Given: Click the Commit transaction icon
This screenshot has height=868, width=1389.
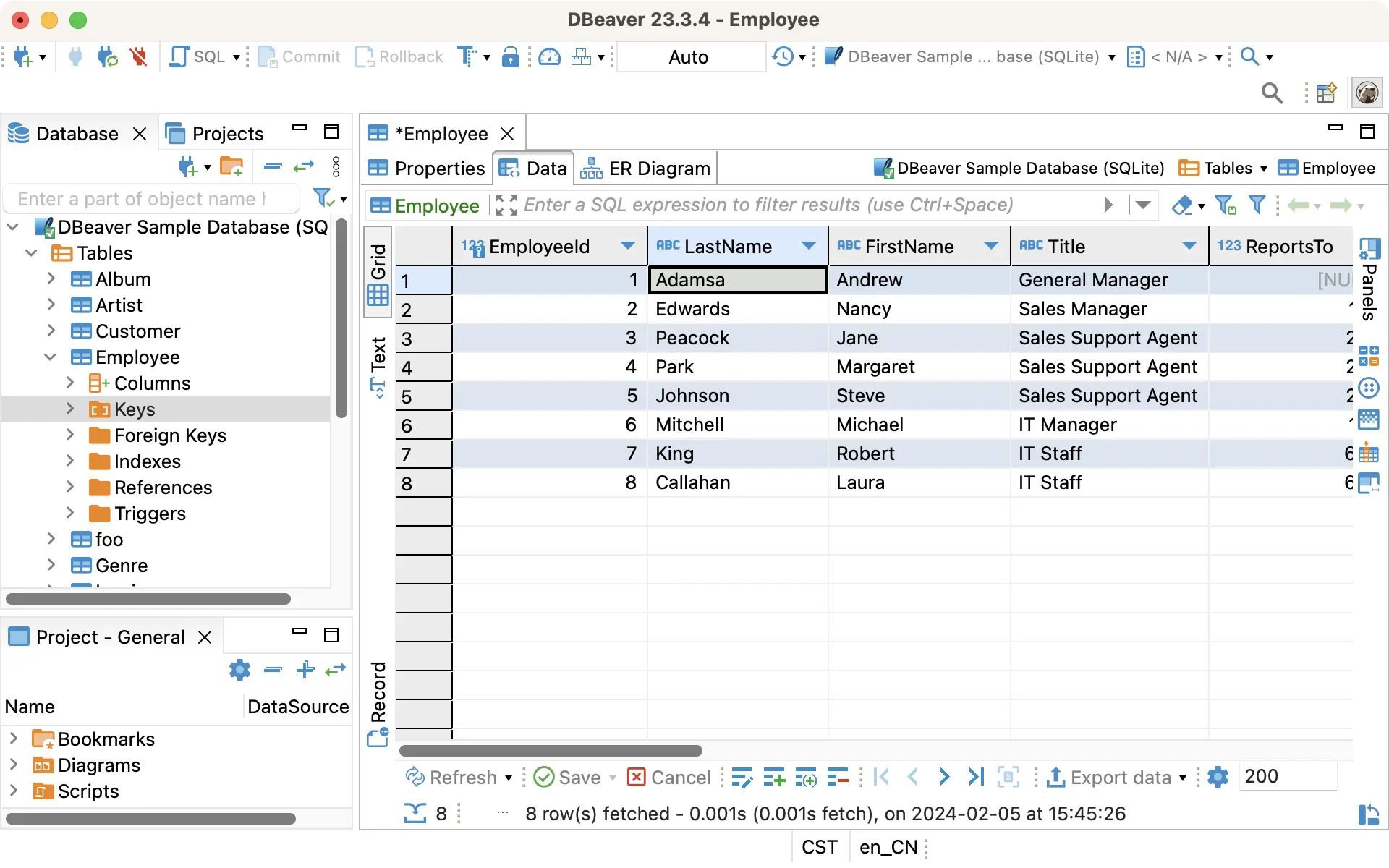Looking at the screenshot, I should 299,56.
